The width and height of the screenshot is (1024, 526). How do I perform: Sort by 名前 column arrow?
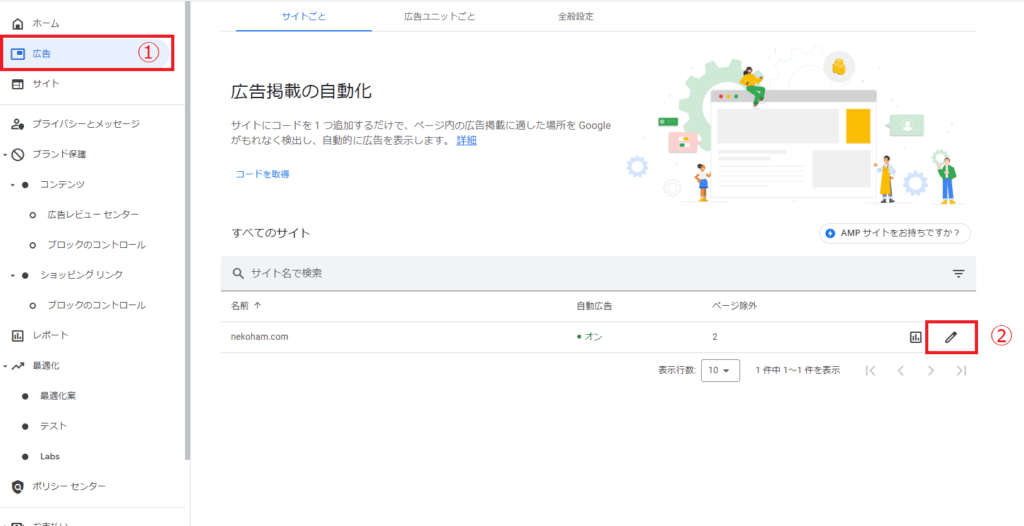pos(257,305)
